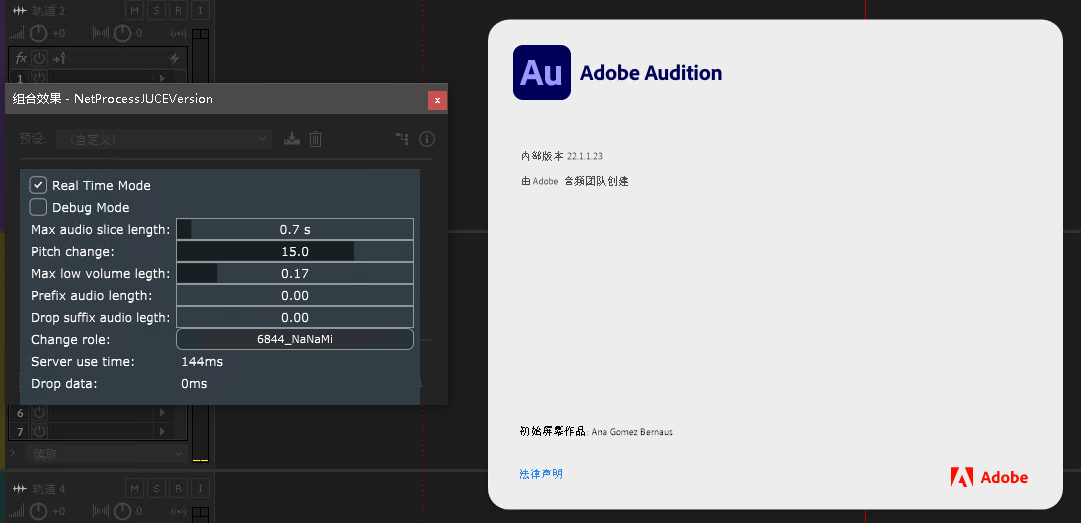Screen dimensions: 1081x523
Task: Click the 轨道 4 pan knob
Action: [122, 511]
